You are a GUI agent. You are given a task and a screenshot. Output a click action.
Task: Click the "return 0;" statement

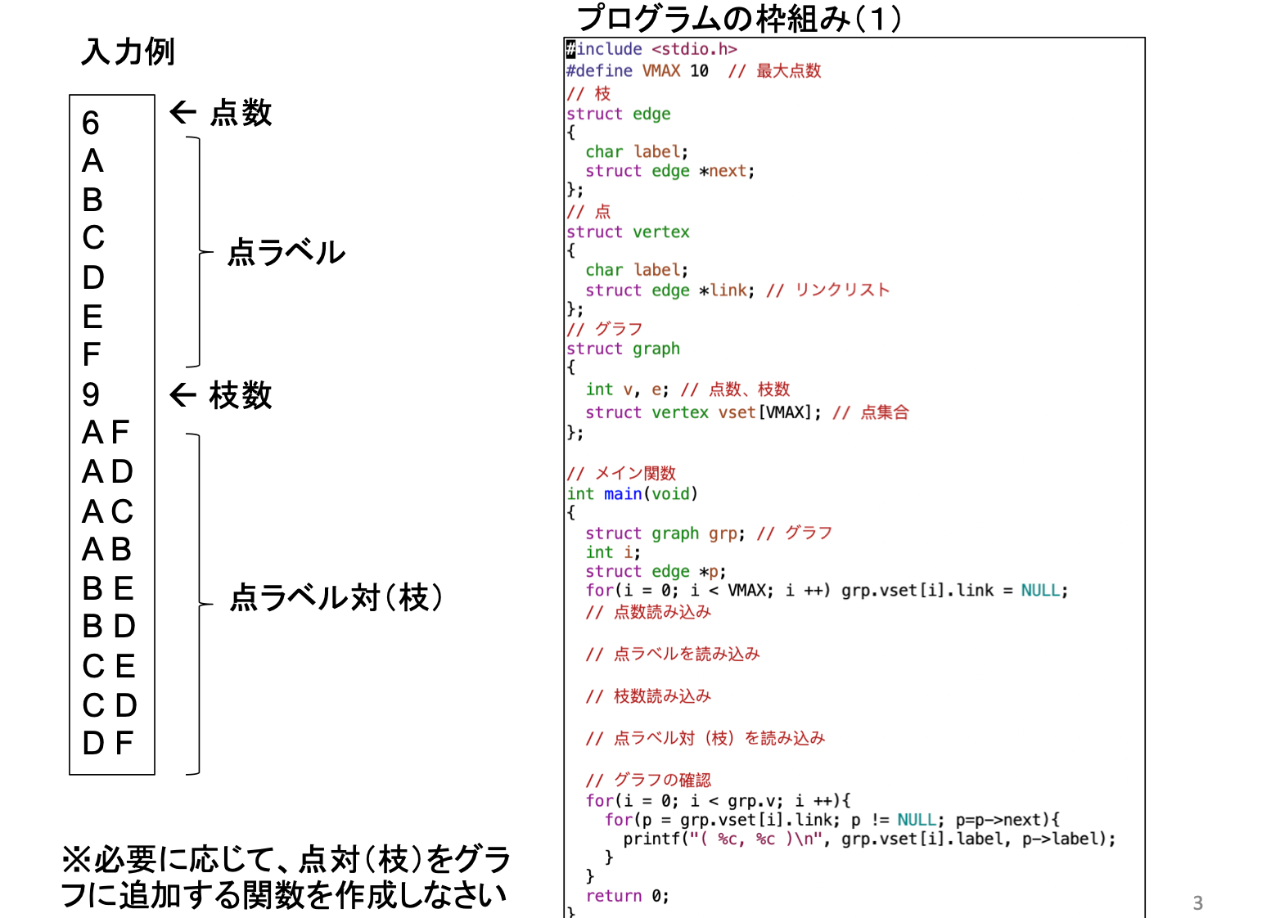click(627, 896)
